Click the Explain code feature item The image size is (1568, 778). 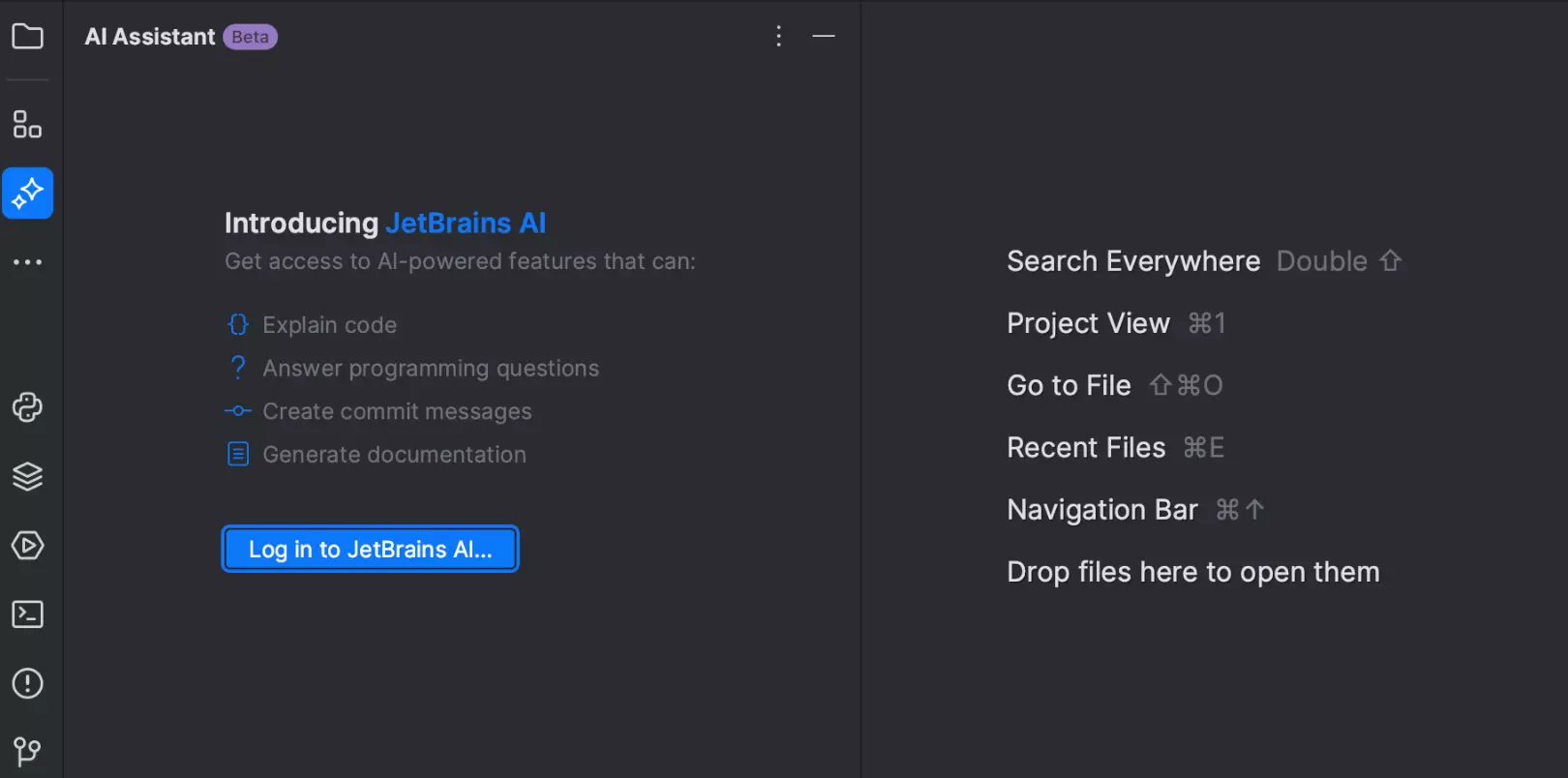click(x=329, y=325)
